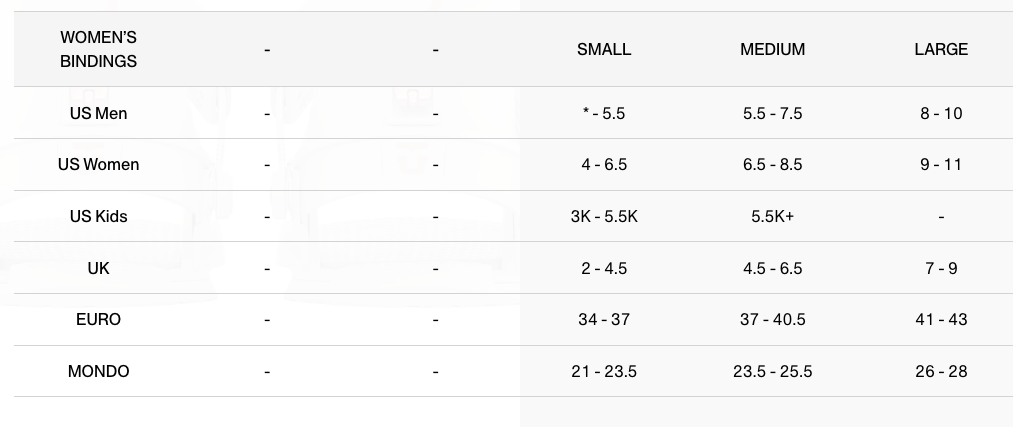The image size is (1013, 427).
Task: Click EURO small size '34 - 37'
Action: pos(604,319)
